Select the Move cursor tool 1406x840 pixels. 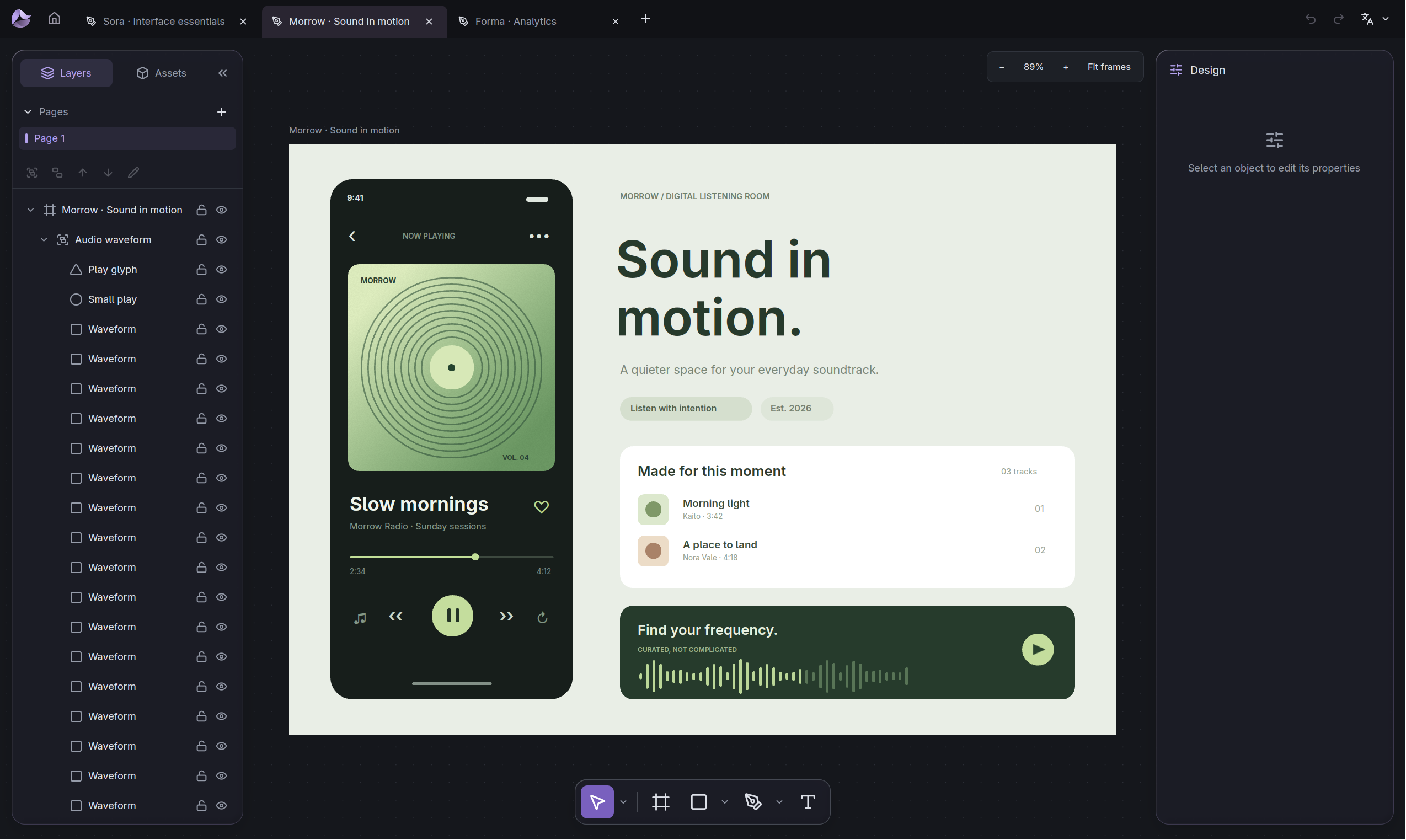click(597, 802)
